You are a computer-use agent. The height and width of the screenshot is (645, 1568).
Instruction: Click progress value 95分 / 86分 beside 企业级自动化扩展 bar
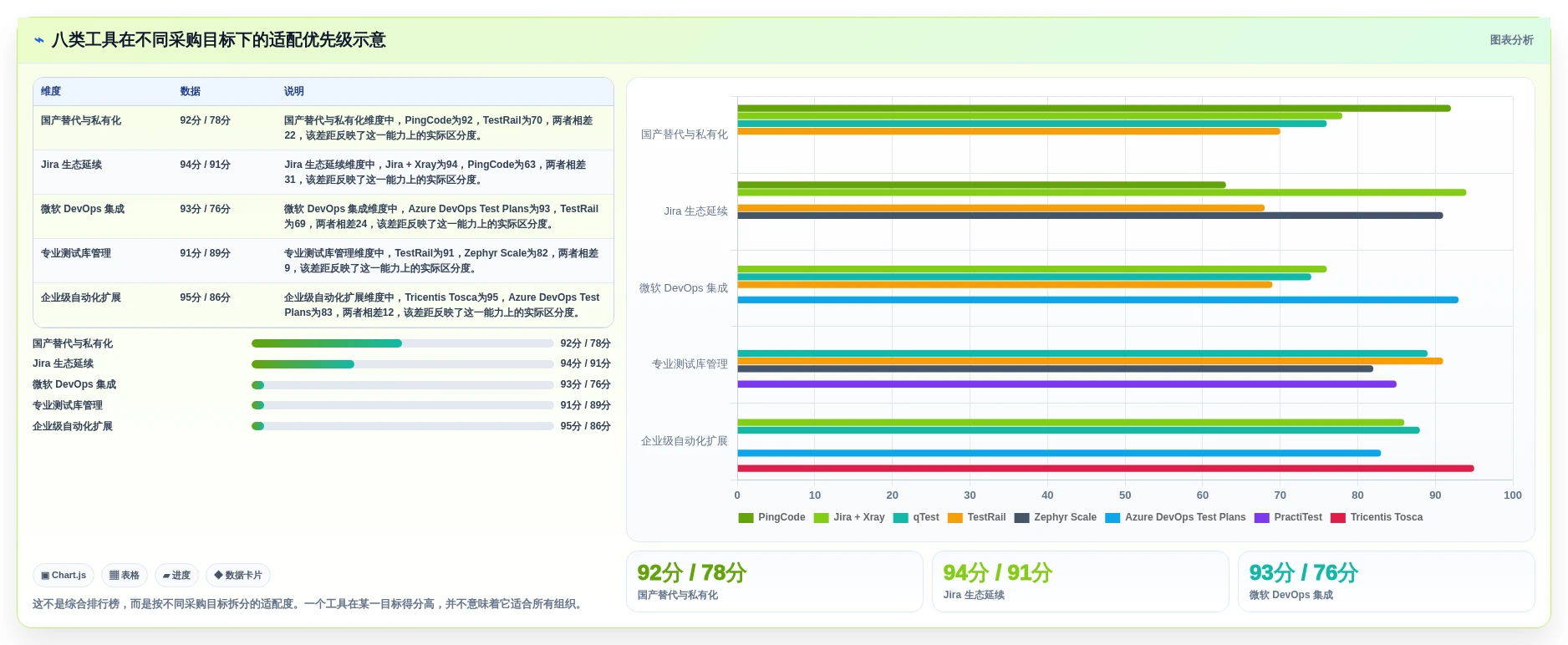(x=585, y=426)
